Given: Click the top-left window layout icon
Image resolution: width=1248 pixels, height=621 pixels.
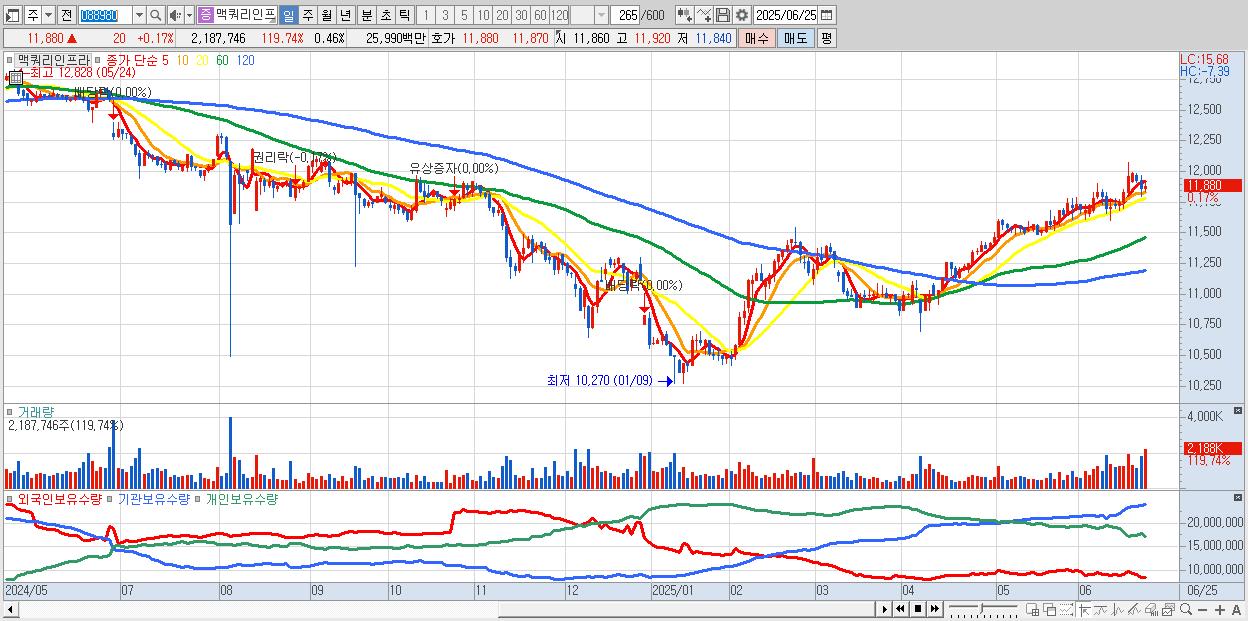Looking at the screenshot, I should (11, 15).
